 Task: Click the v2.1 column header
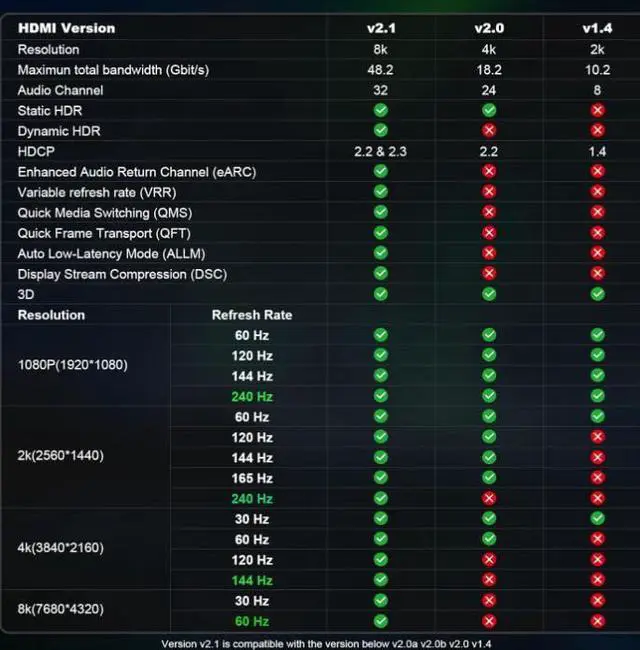tap(381, 28)
